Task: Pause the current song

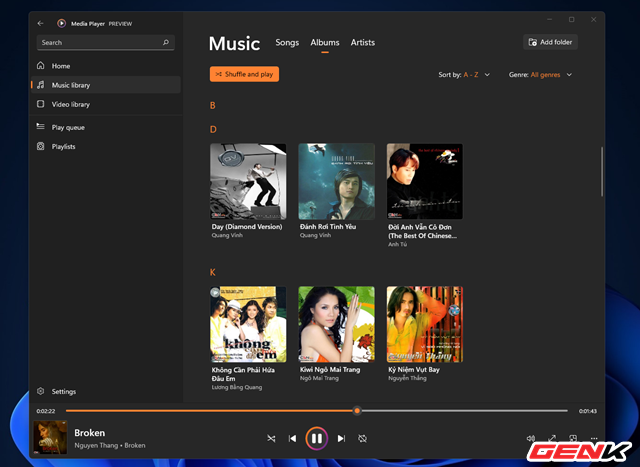Action: [316, 438]
